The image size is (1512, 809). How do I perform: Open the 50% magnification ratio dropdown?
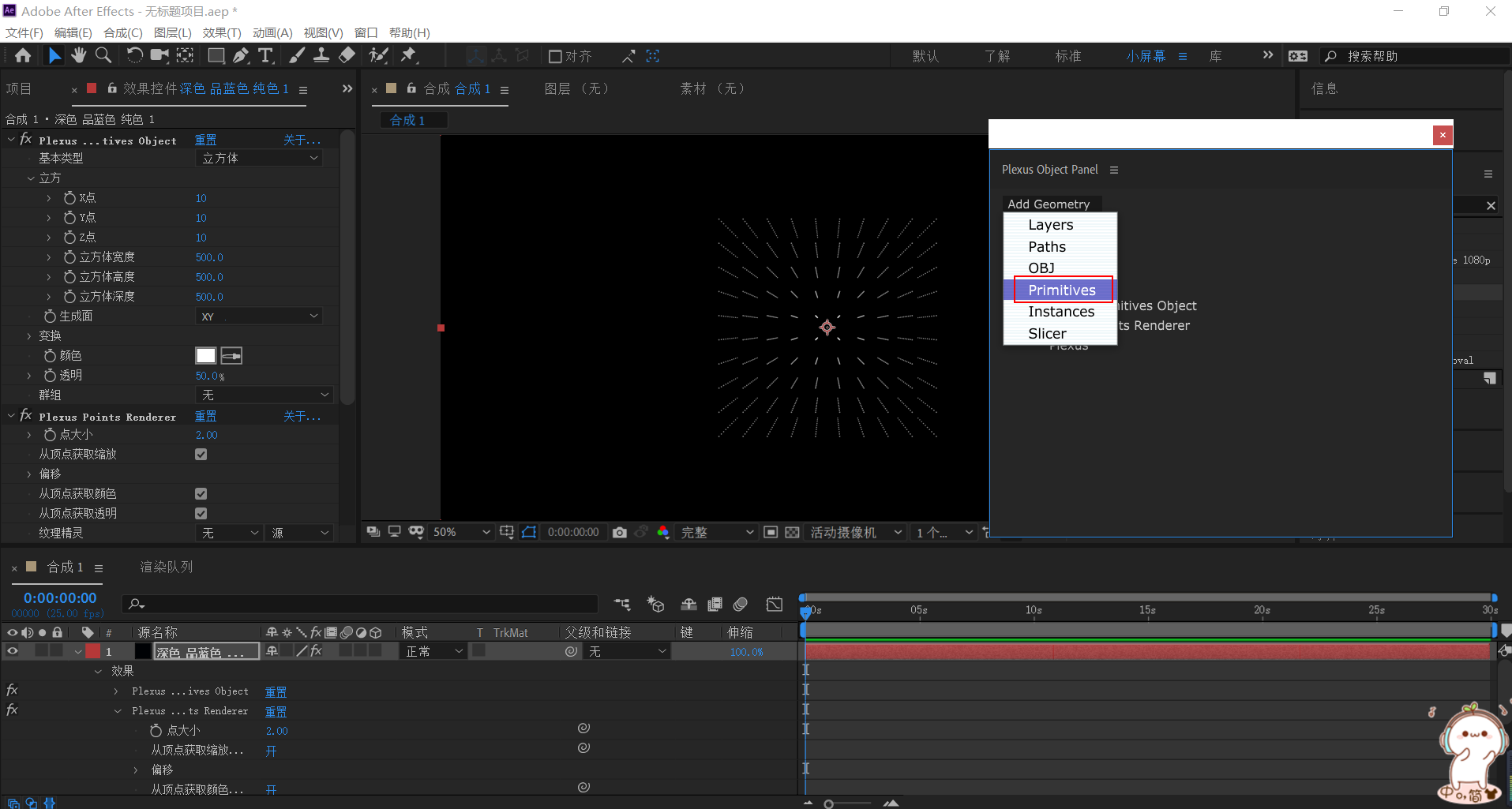pyautogui.click(x=462, y=532)
